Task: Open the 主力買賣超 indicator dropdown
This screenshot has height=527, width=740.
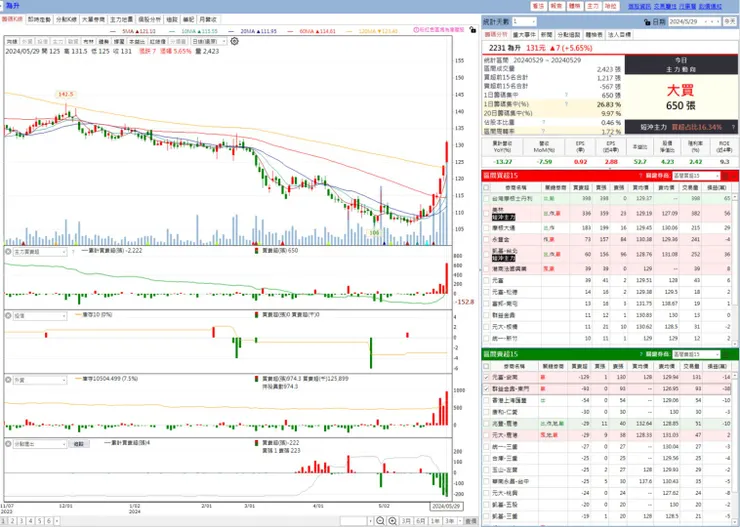Action: pyautogui.click(x=40, y=252)
